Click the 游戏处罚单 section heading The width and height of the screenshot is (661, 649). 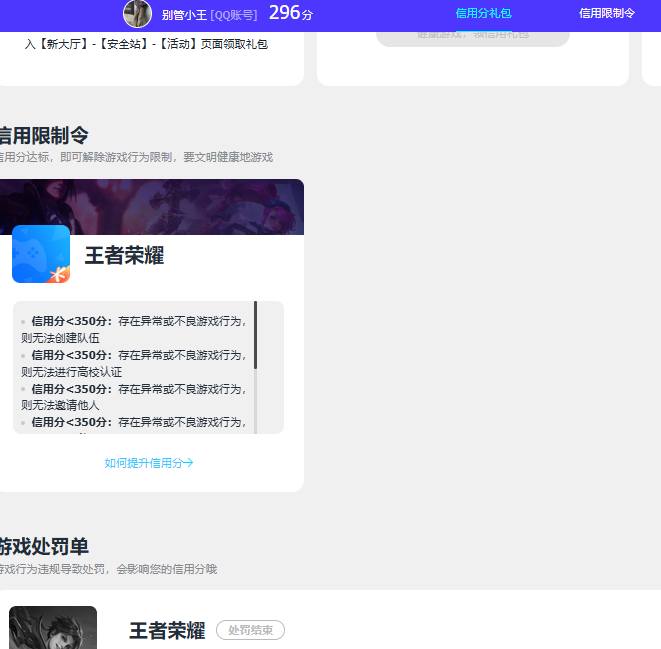(x=44, y=547)
